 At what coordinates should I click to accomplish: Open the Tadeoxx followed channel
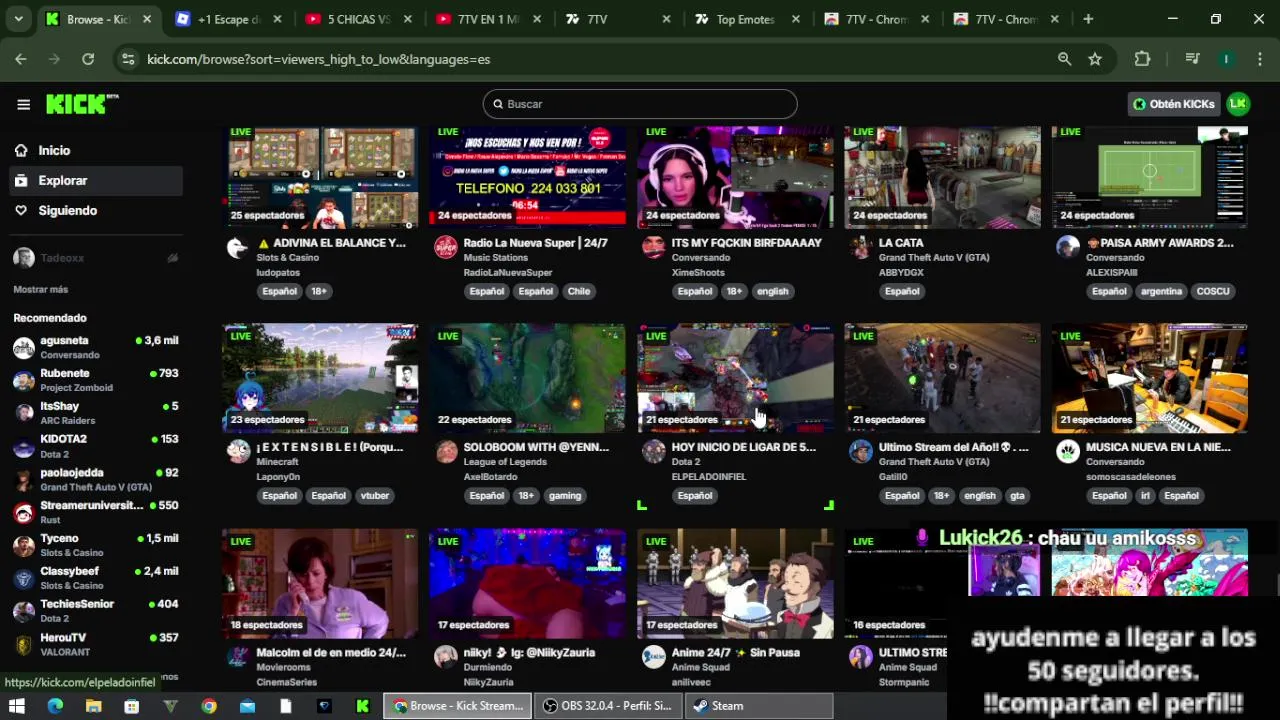click(95, 258)
